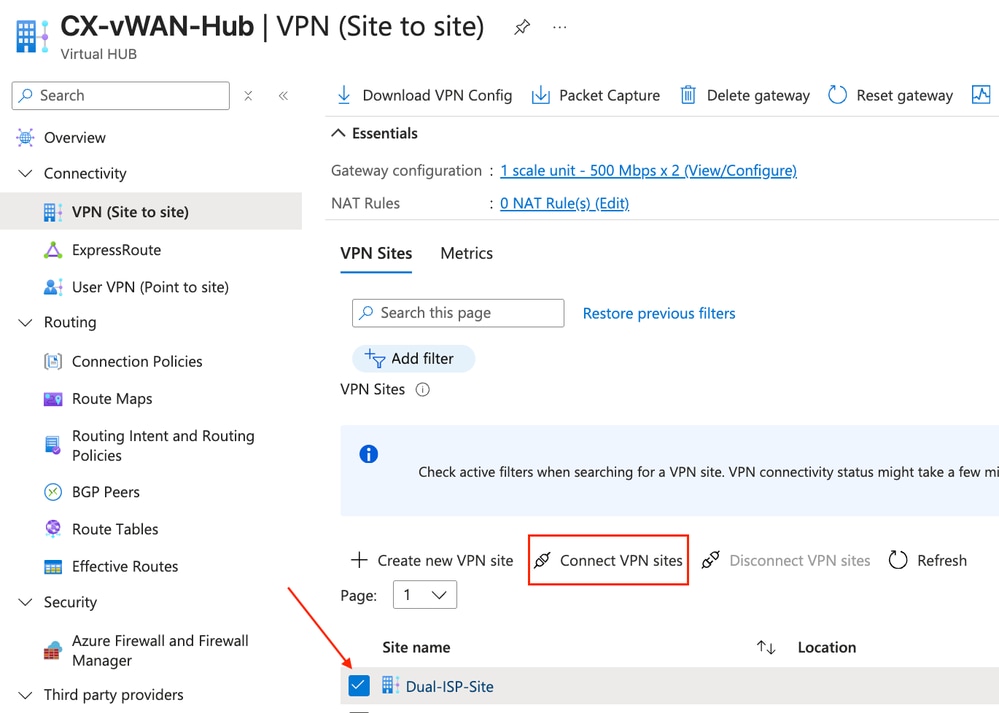Collapse the Essentials section
The height and width of the screenshot is (713, 999).
click(338, 133)
